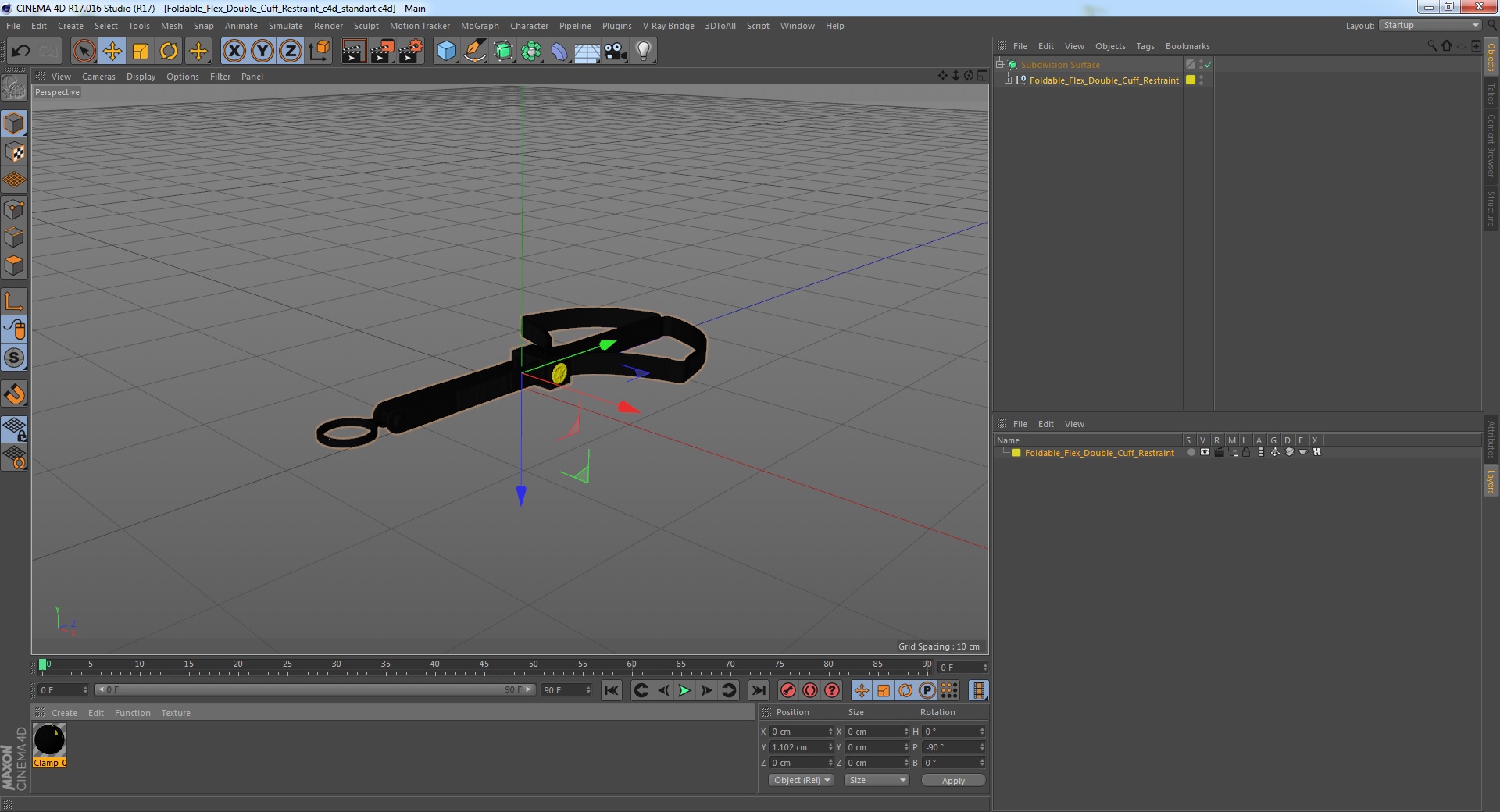Add a Subdivision Surface generator

[x=503, y=52]
